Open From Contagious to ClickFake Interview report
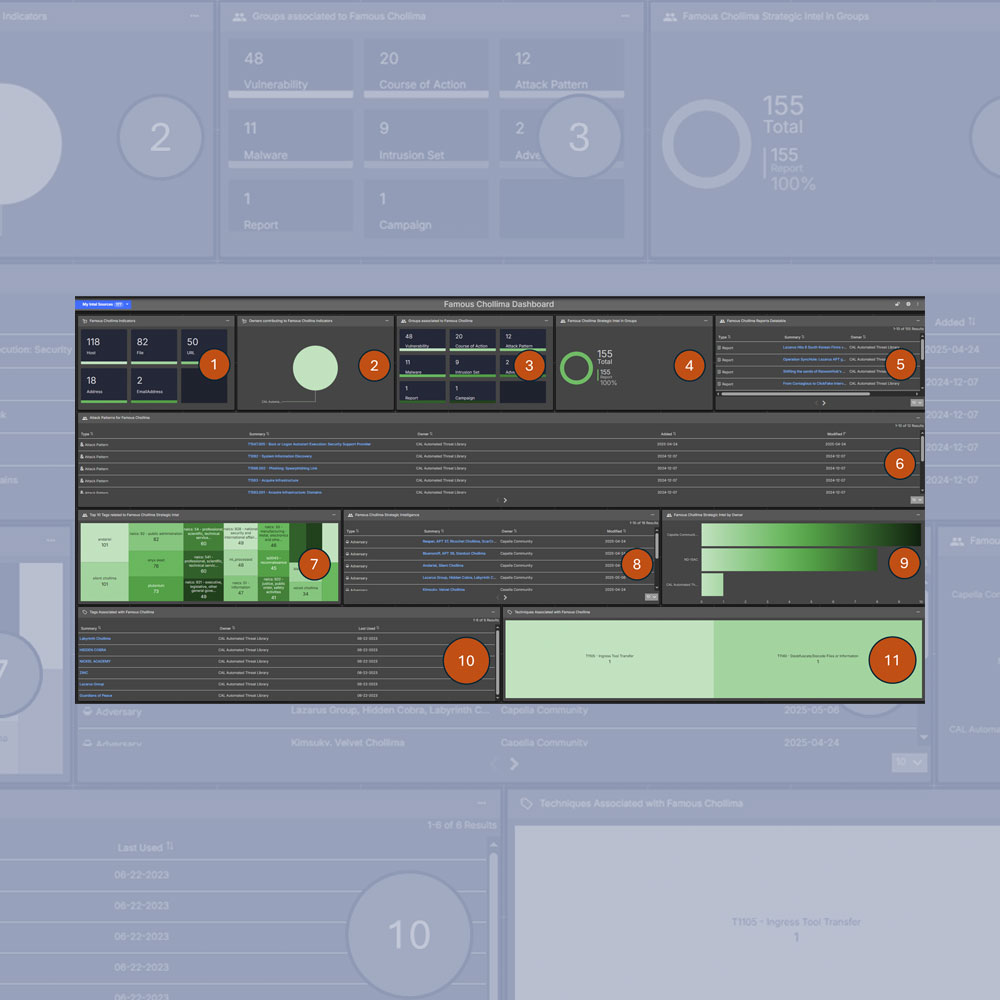Image resolution: width=1000 pixels, height=1000 pixels. coord(814,384)
